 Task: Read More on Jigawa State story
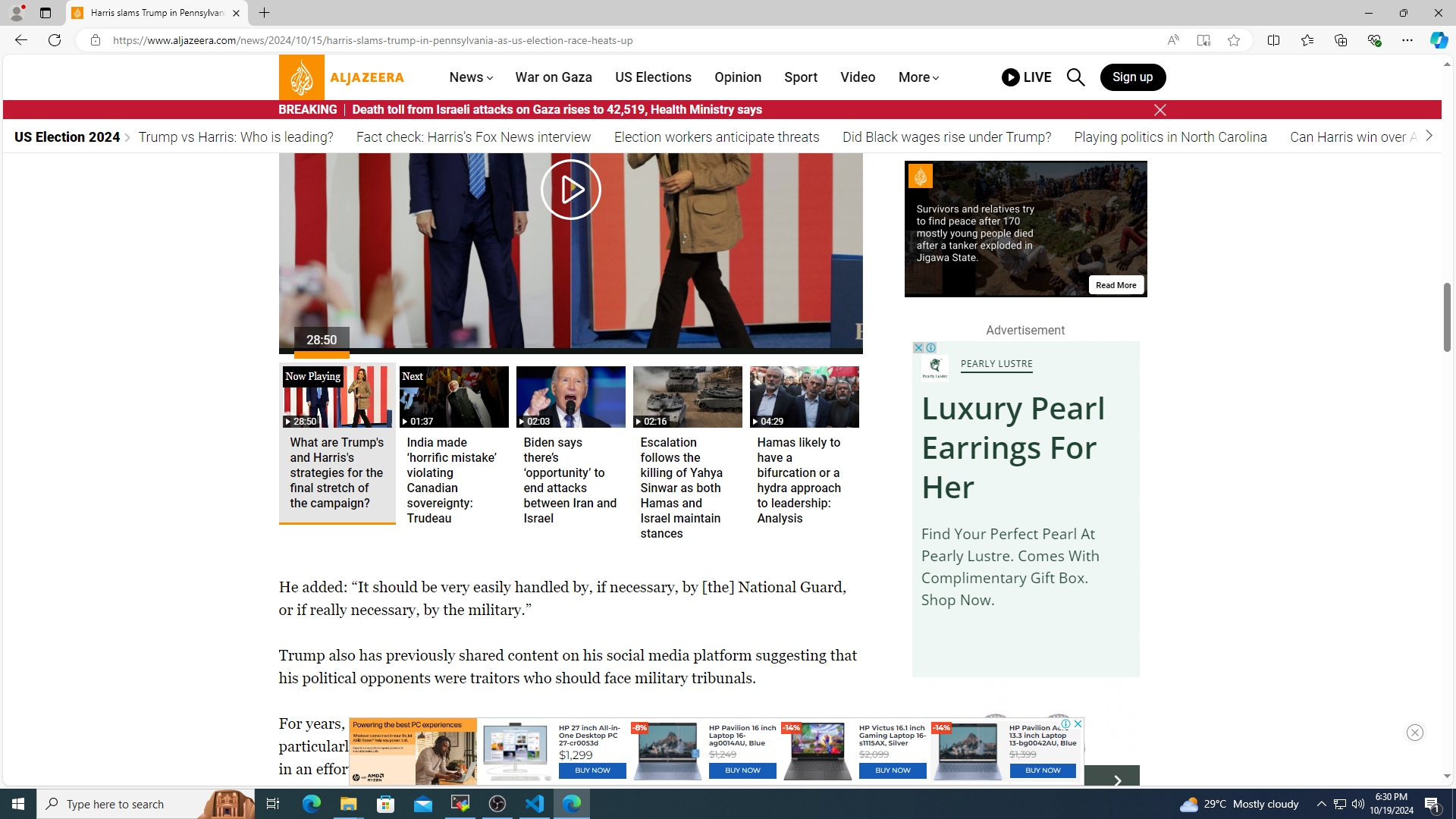tap(1116, 285)
